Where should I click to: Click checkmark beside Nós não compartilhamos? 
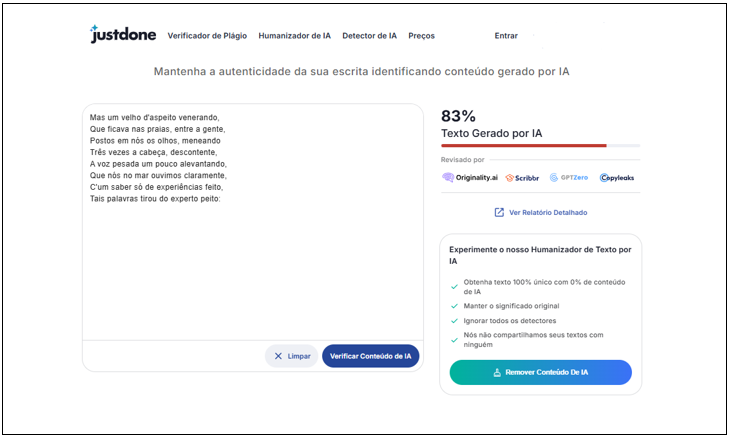pyautogui.click(x=454, y=340)
